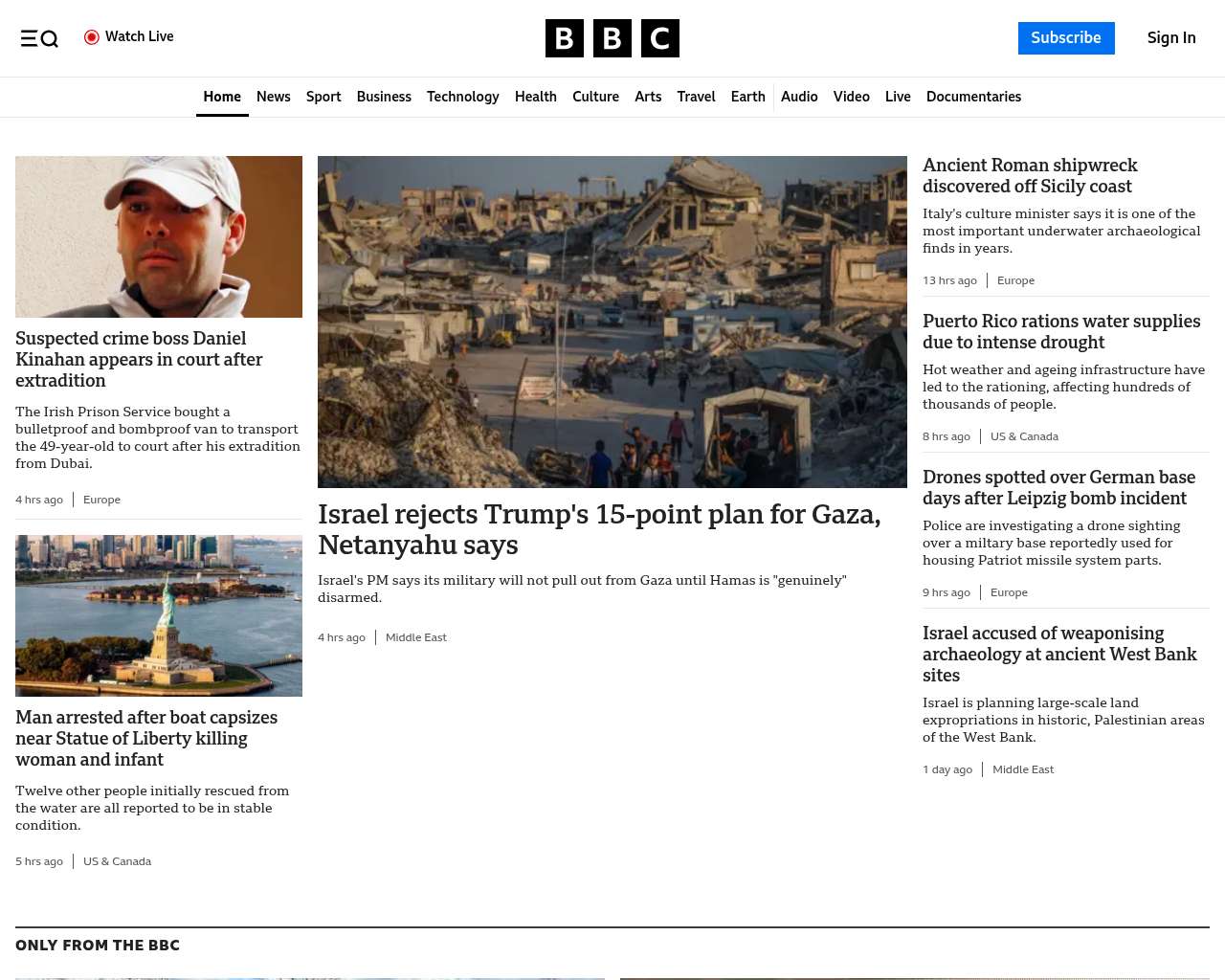Open the Technology section
Viewport: 1225px width, 980px height.
point(463,97)
